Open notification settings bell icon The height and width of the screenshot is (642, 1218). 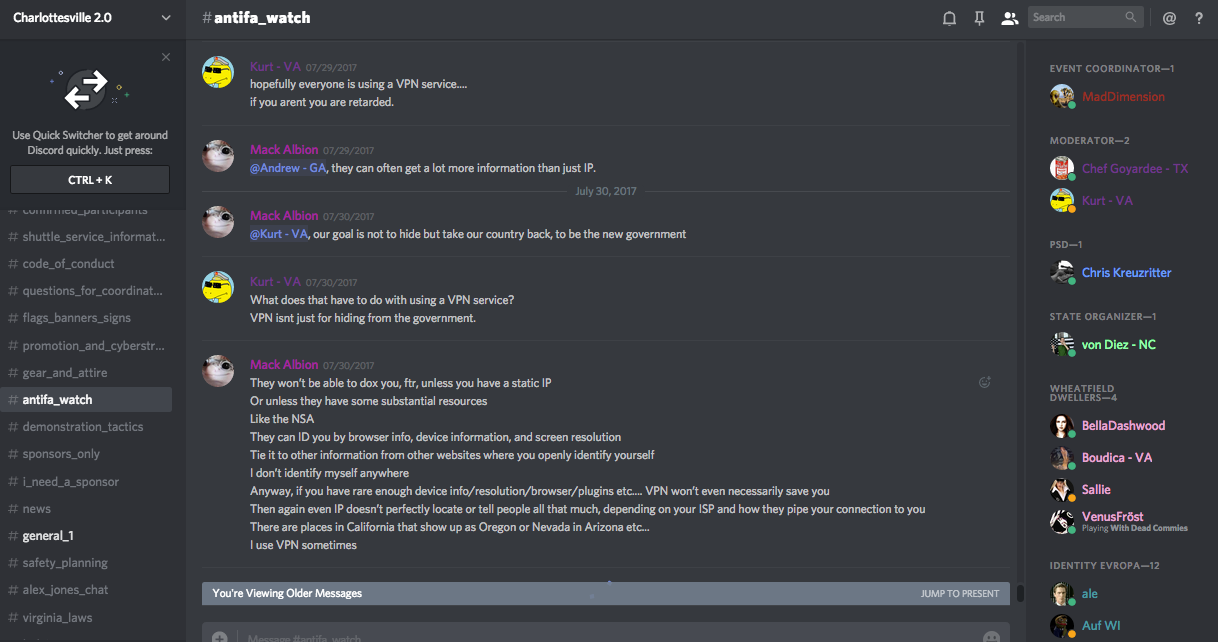[949, 18]
